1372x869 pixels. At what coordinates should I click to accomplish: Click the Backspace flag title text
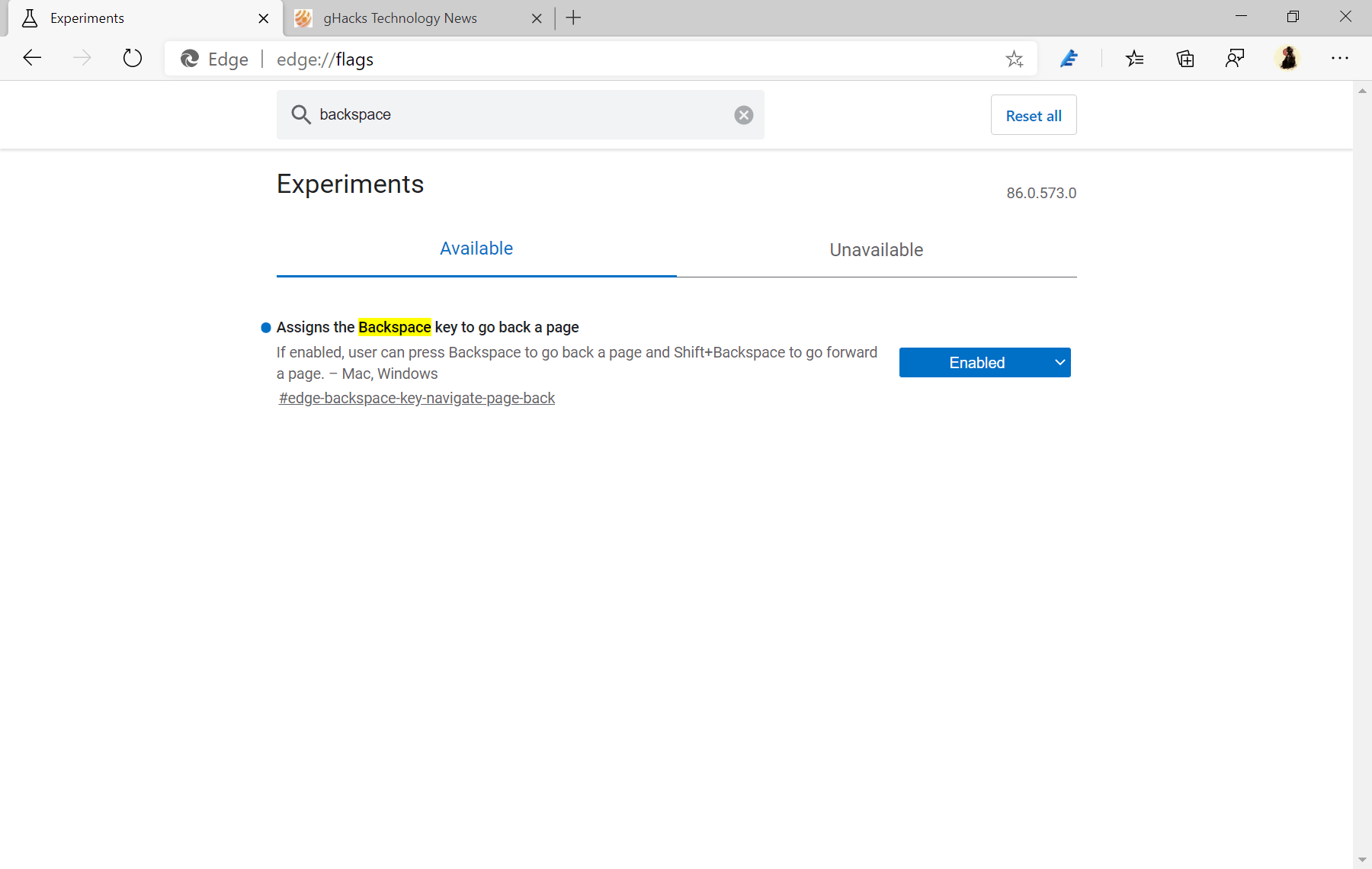[428, 327]
